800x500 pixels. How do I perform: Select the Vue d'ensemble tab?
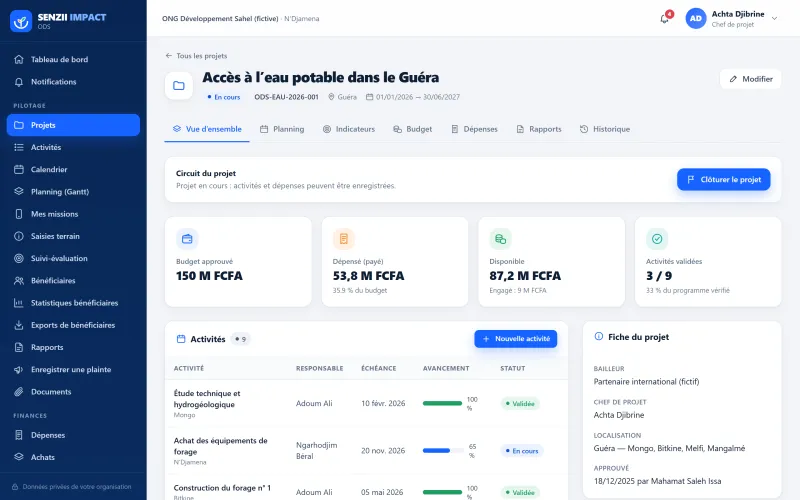207,129
